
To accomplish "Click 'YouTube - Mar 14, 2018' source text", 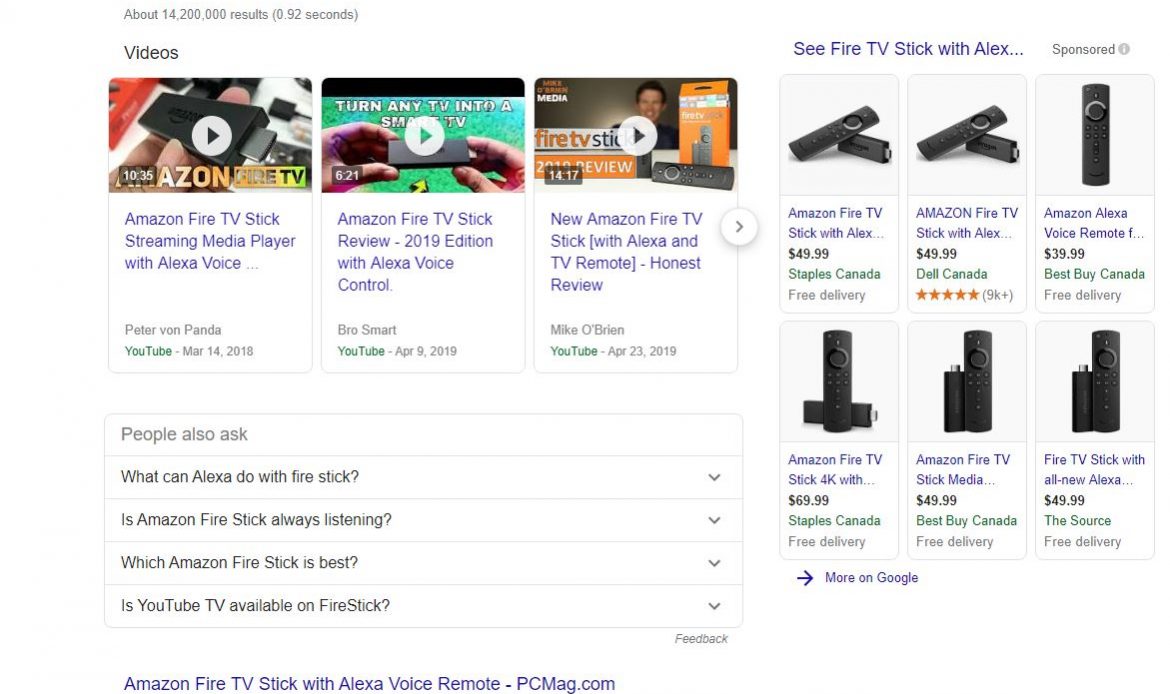I will 189,351.
